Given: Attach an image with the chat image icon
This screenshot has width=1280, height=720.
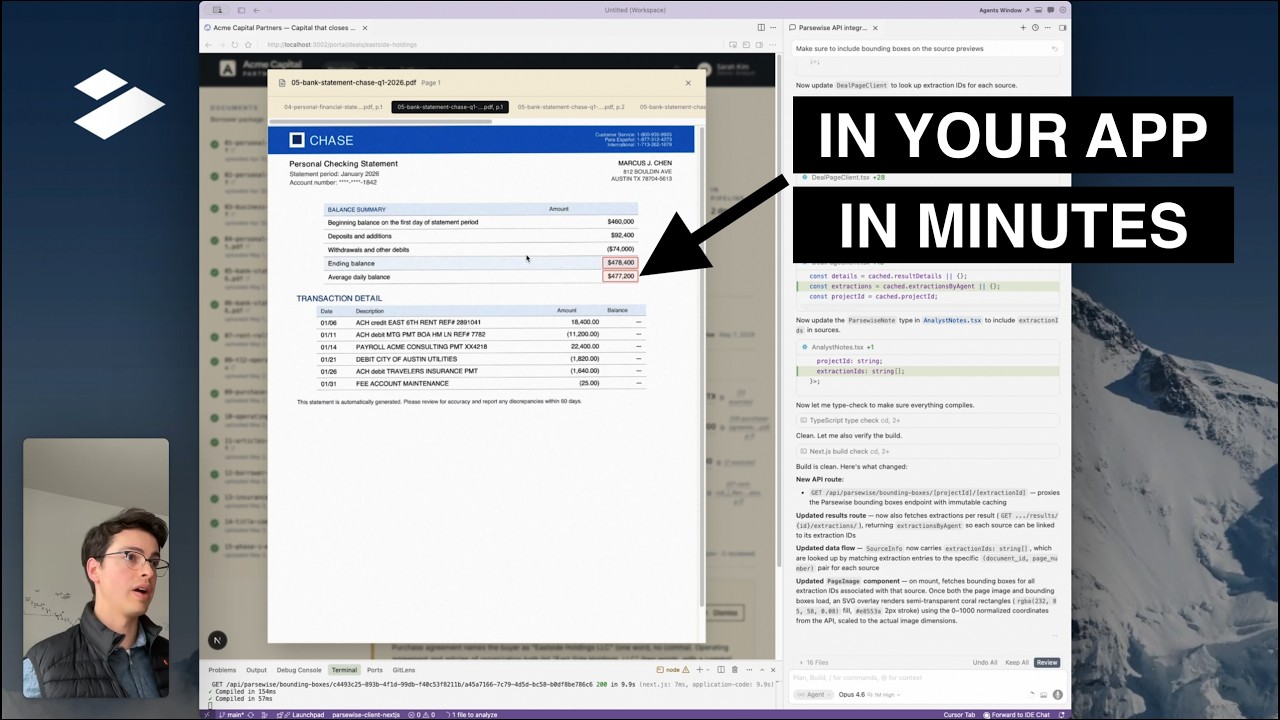Looking at the screenshot, I should (x=1044, y=694).
